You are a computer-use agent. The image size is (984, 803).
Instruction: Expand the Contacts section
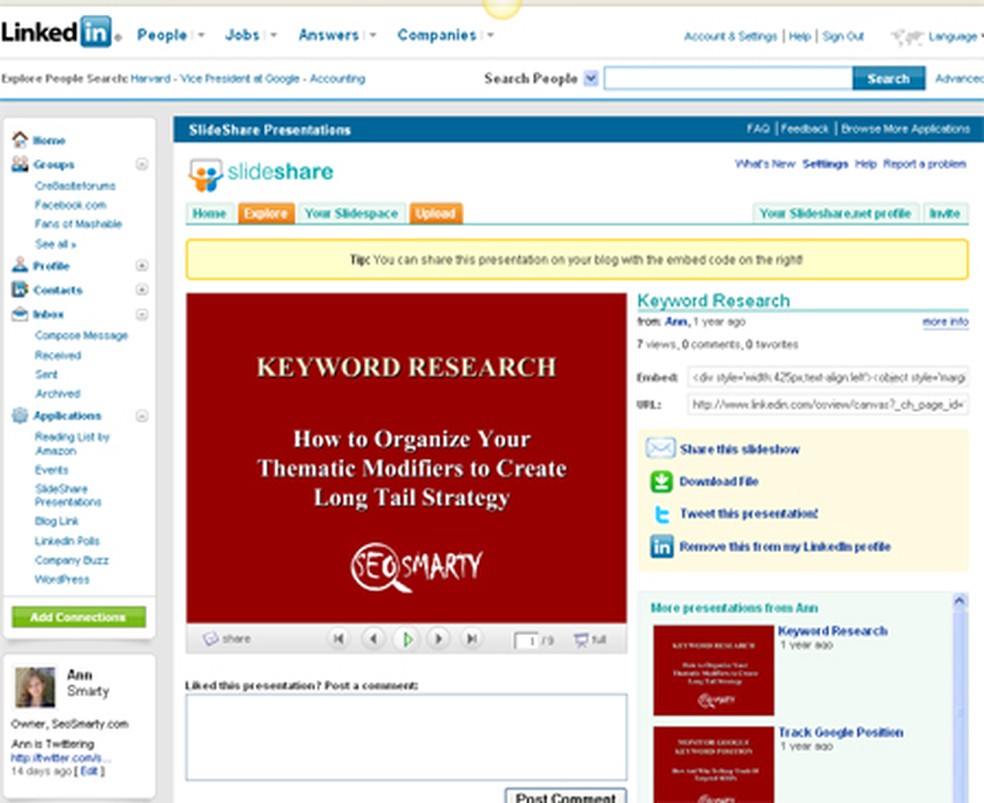pyautogui.click(x=142, y=289)
